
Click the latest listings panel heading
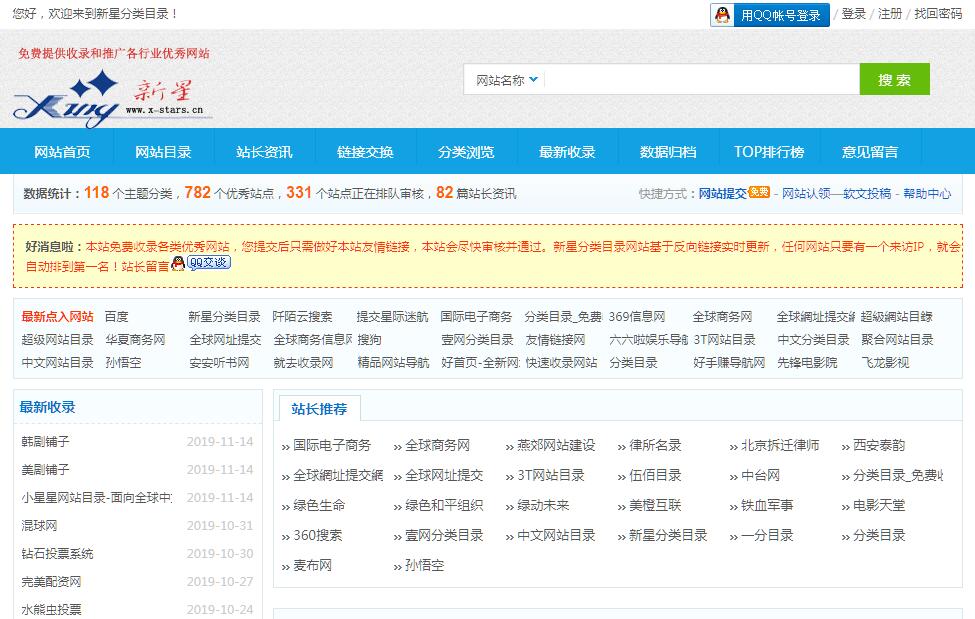pos(48,407)
